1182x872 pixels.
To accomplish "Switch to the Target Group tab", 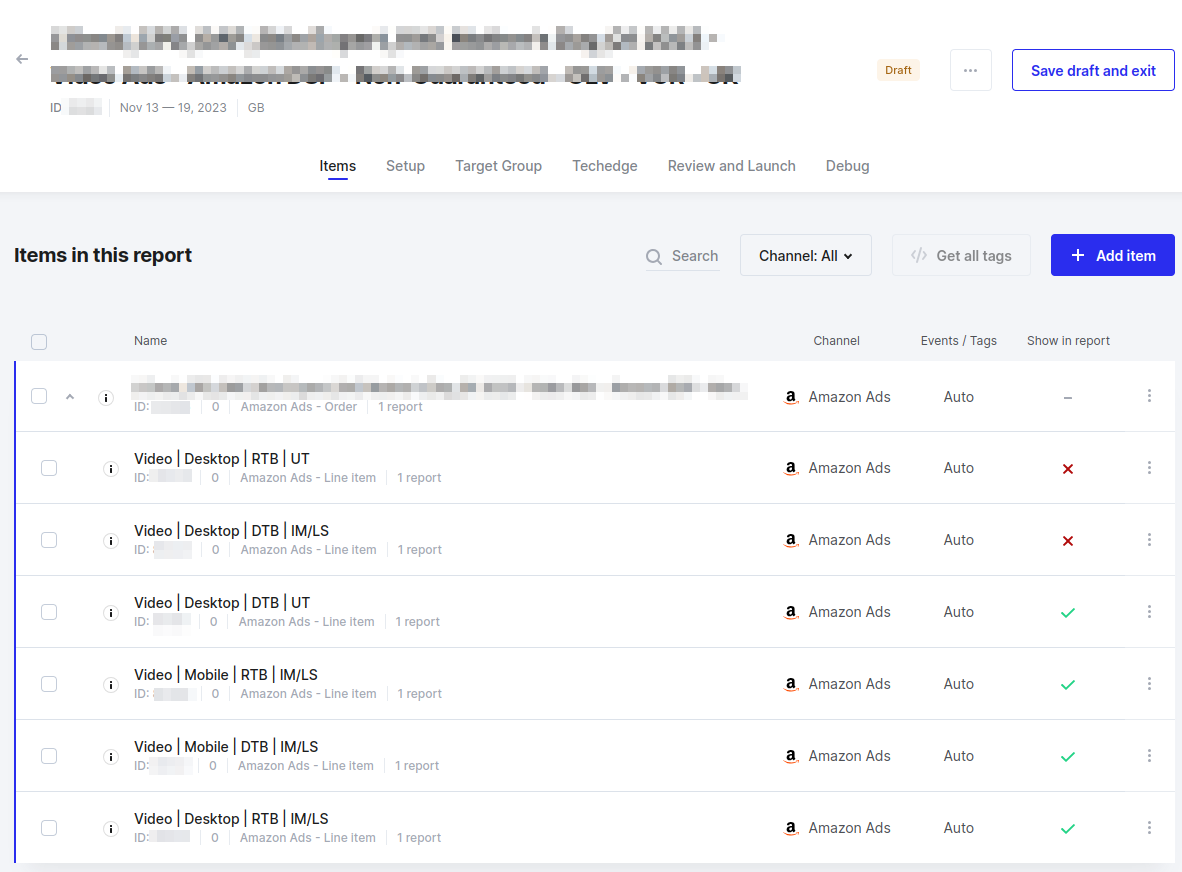I will click(x=498, y=166).
